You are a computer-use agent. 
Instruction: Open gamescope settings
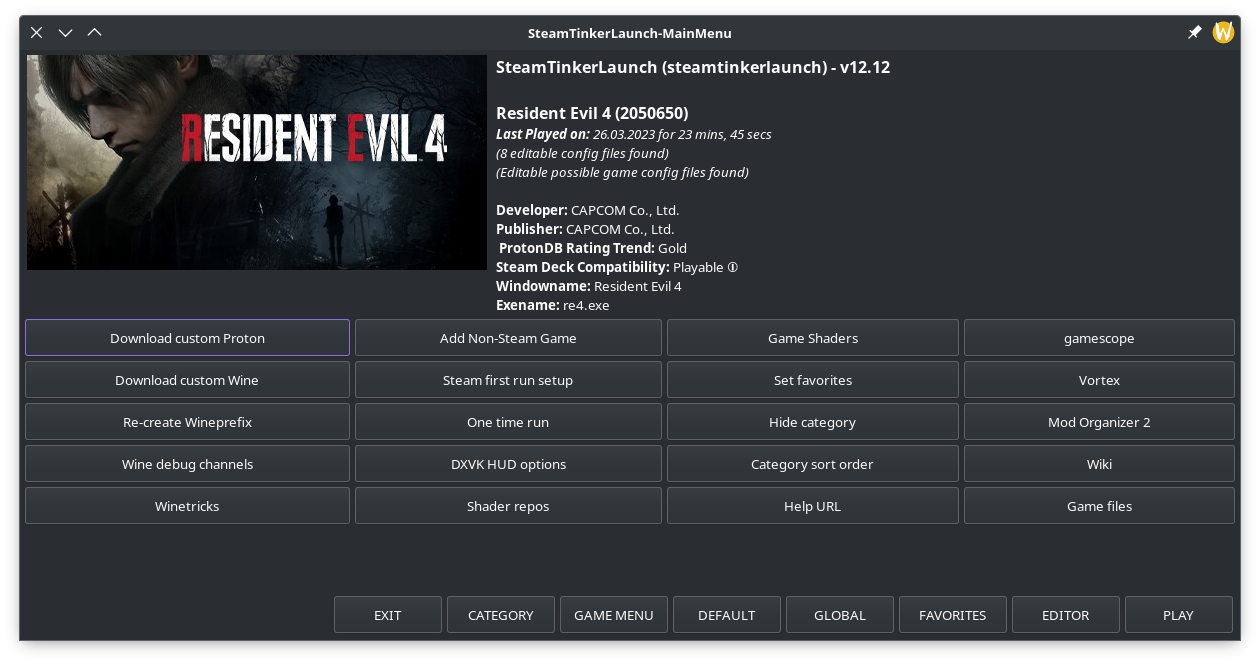coord(1099,338)
